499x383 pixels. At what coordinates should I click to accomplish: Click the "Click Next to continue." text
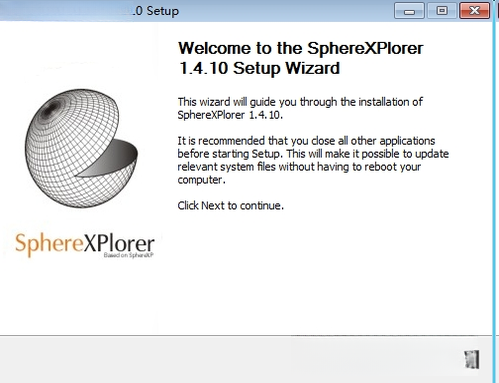click(231, 205)
